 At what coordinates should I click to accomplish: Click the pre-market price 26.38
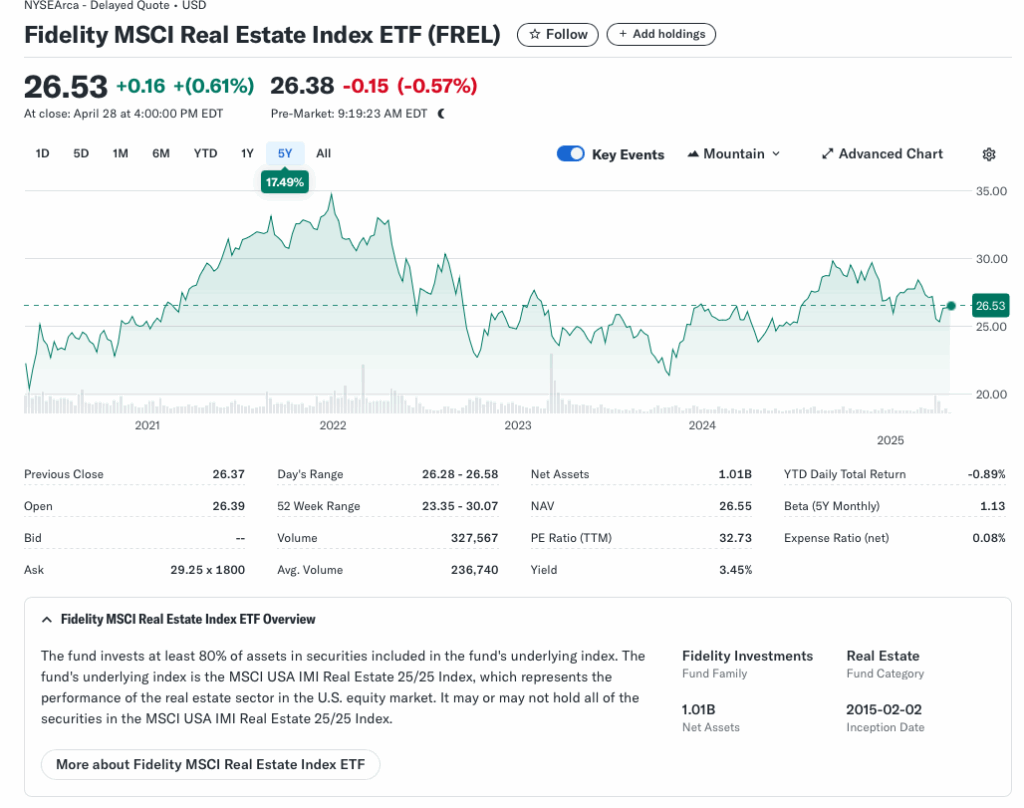tap(302, 86)
